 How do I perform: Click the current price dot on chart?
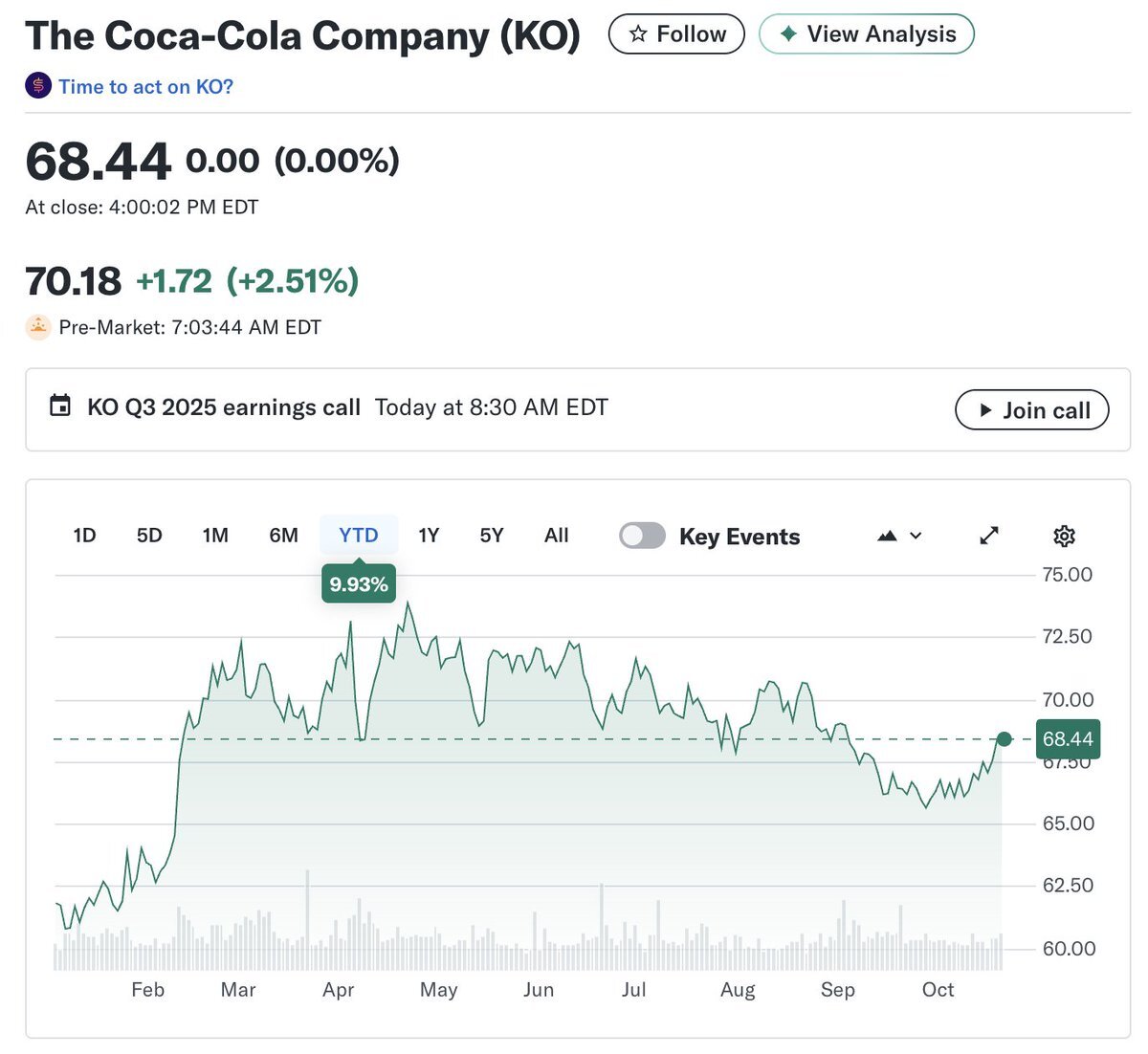click(1004, 738)
